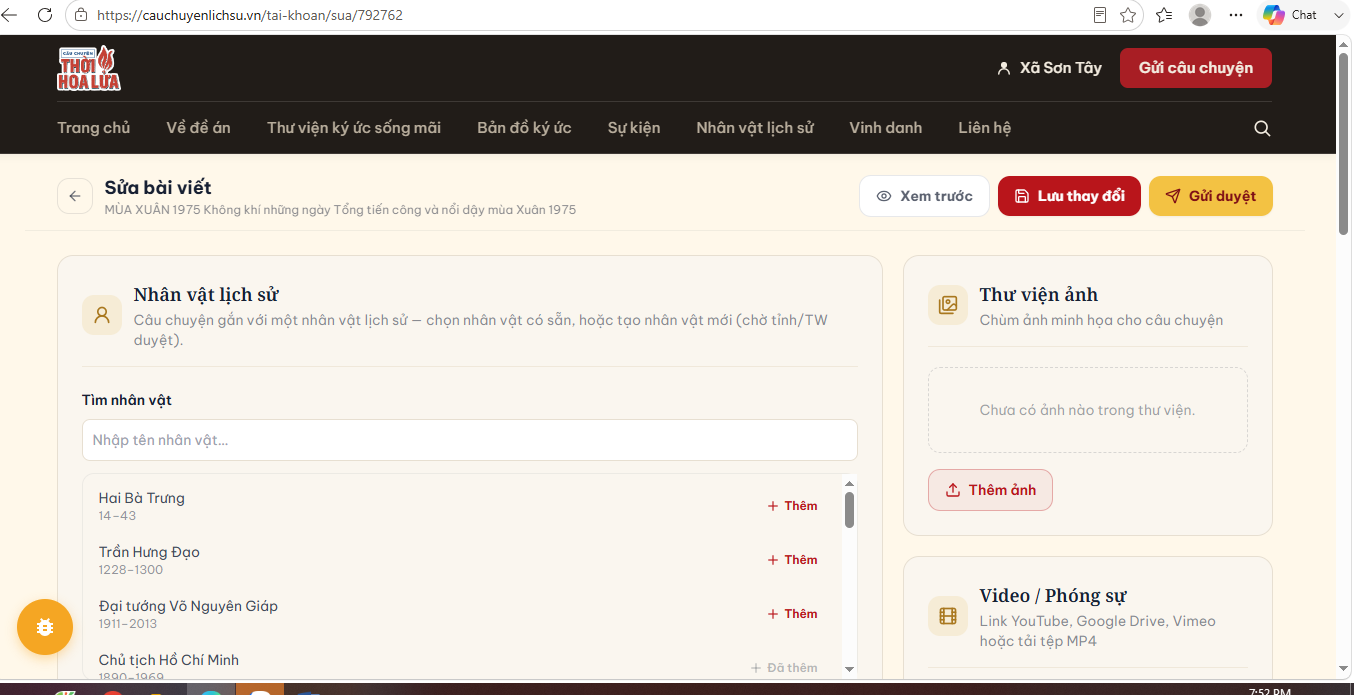Add Đại tướng Võ Nguyên Giáp with Thêm

pyautogui.click(x=792, y=614)
